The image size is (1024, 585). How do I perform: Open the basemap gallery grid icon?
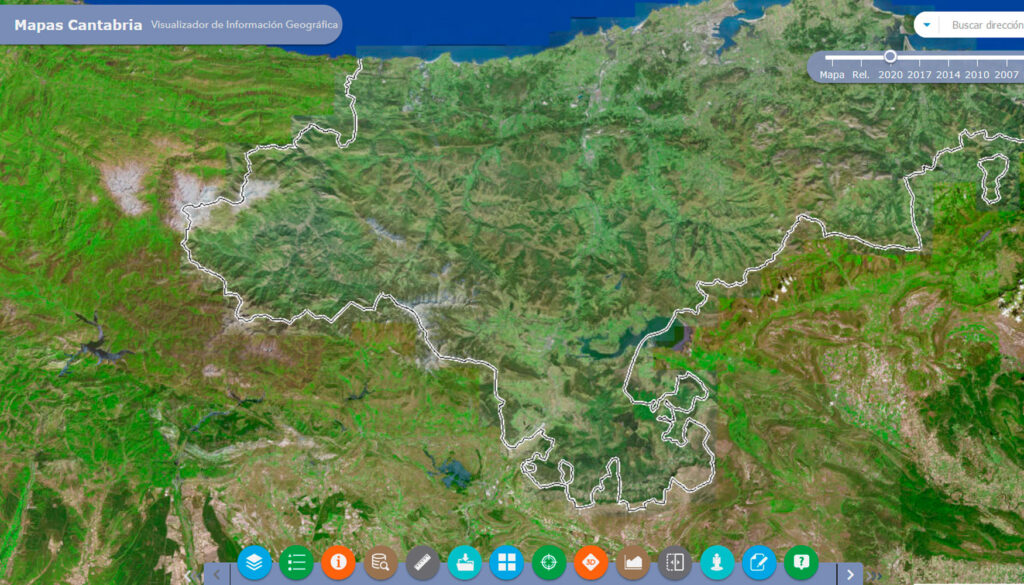pyautogui.click(x=506, y=562)
